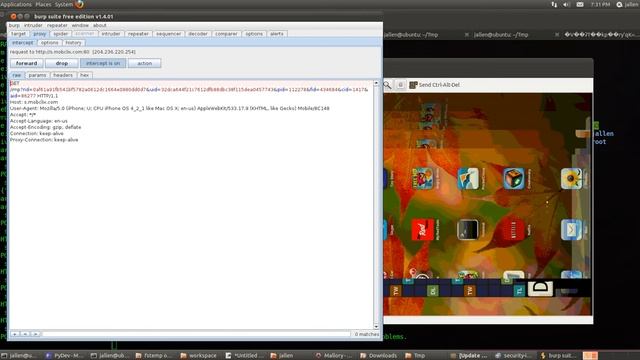Focus the search field beside '0 matches'

tap(196, 334)
